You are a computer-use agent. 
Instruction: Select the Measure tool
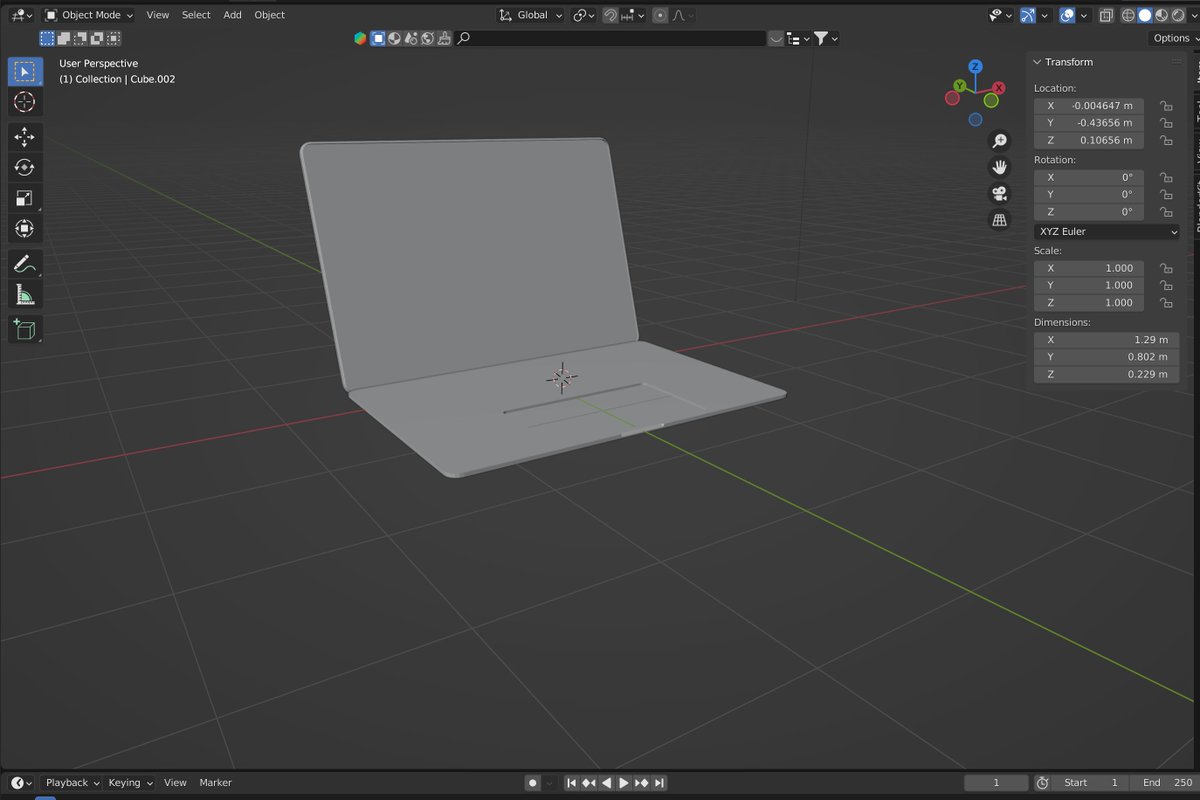pos(25,294)
